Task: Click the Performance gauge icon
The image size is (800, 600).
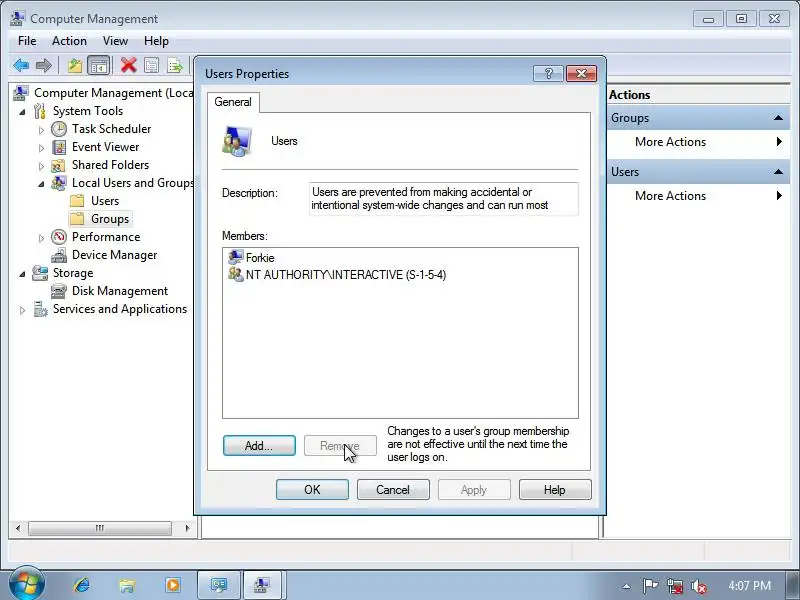Action: click(59, 237)
